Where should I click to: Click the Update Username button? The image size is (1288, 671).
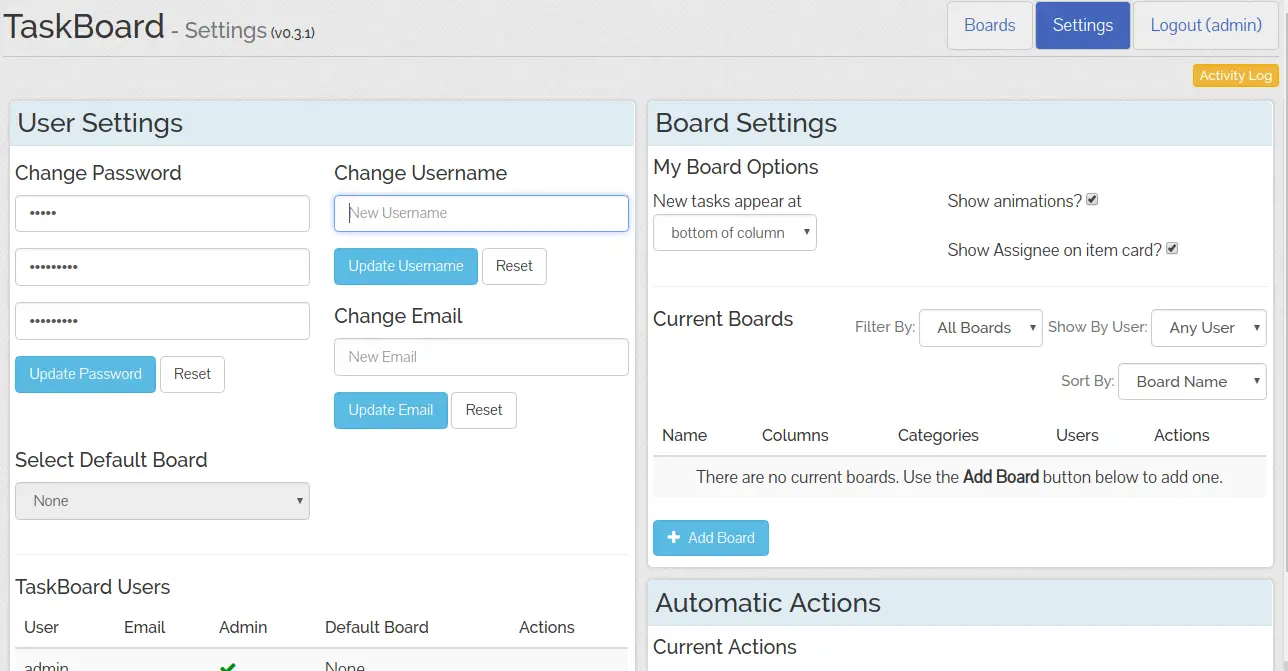[406, 266]
